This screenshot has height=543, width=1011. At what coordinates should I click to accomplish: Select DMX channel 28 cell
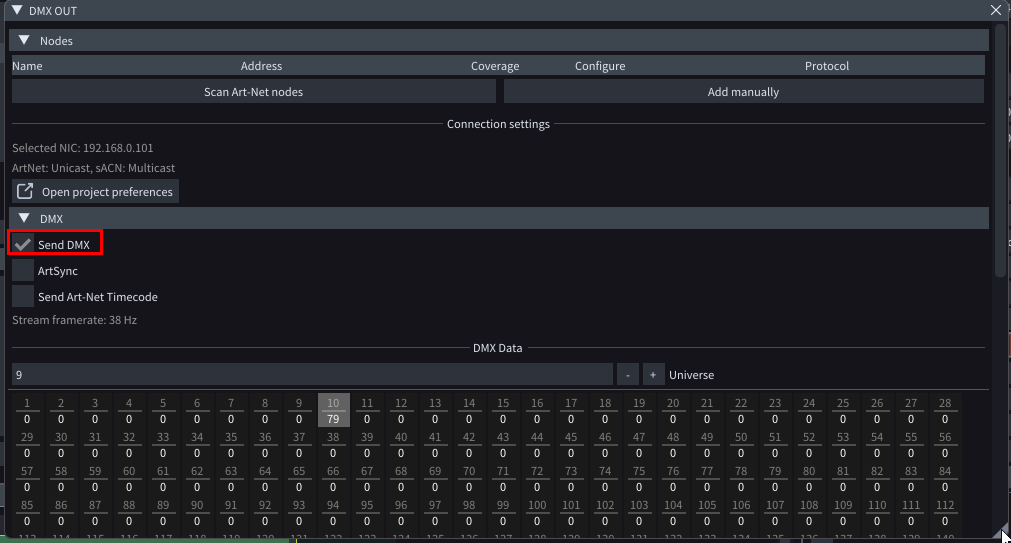click(x=945, y=411)
